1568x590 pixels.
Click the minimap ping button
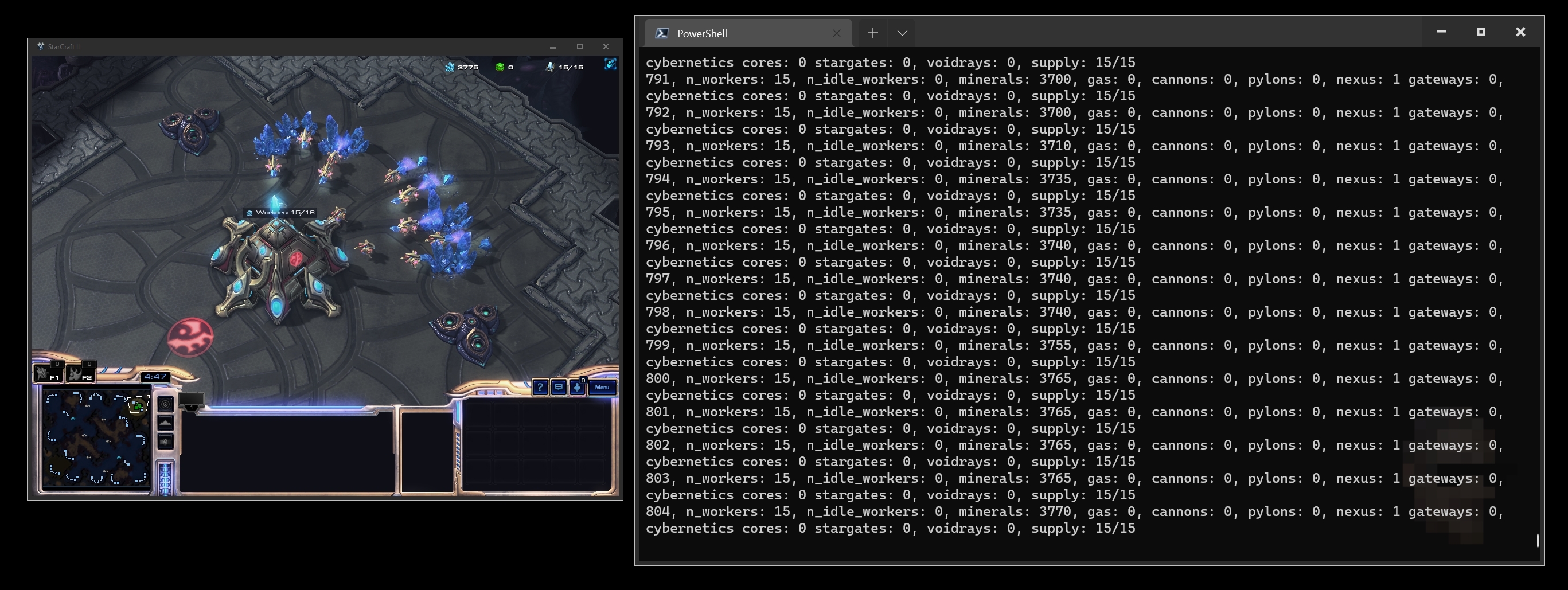[x=166, y=404]
